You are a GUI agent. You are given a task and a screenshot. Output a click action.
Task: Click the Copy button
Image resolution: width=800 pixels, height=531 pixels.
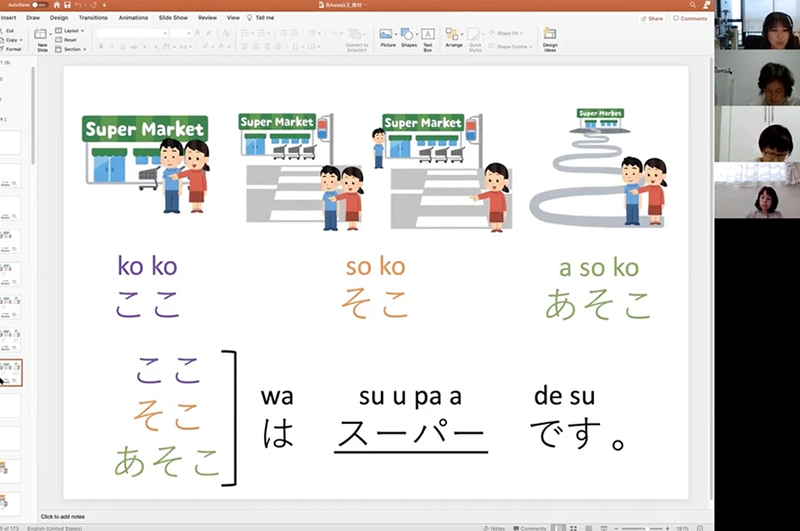click(9, 40)
